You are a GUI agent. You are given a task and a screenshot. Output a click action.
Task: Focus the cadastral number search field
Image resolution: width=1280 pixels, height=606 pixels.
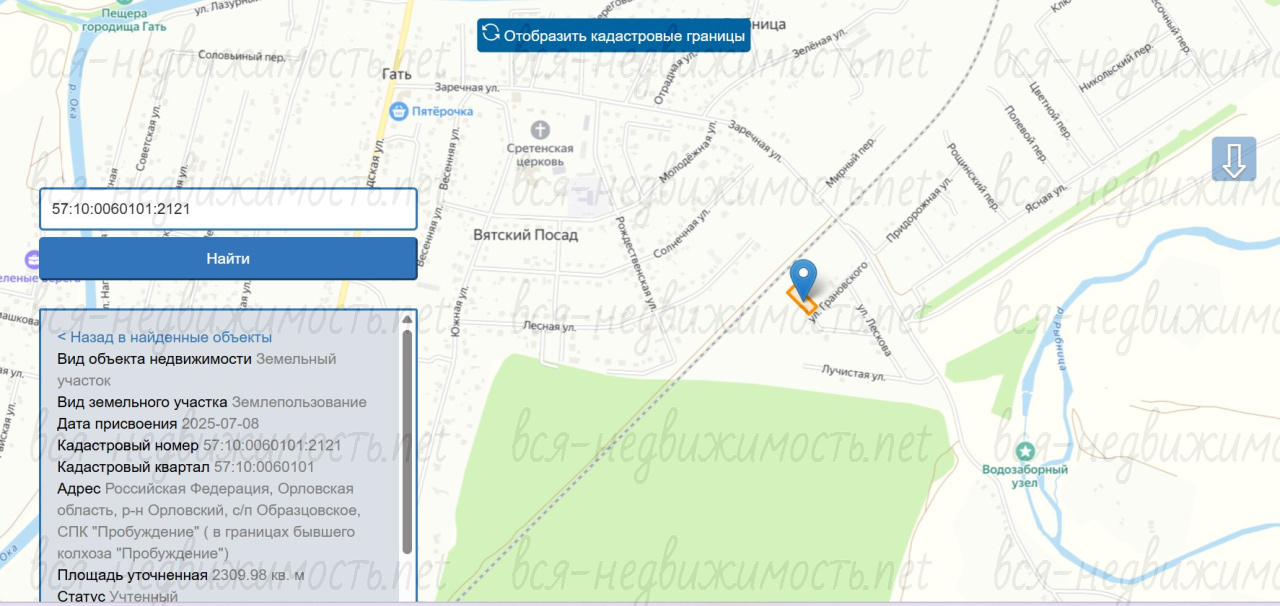point(228,210)
